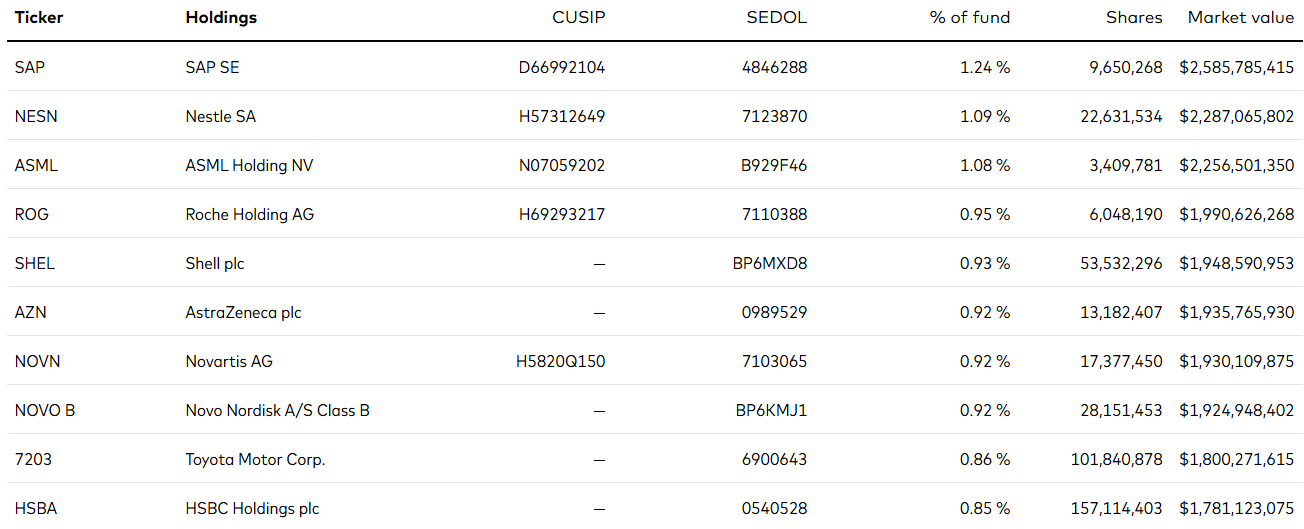Click Toyota Motor Corp. holding
Image resolution: width=1304 pixels, height=529 pixels.
click(255, 459)
